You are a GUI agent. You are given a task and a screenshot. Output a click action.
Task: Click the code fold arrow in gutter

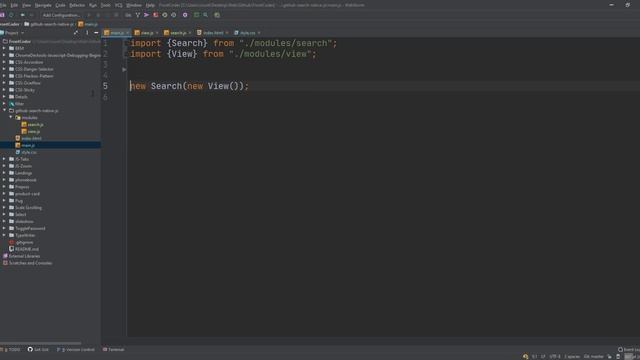pos(124,70)
